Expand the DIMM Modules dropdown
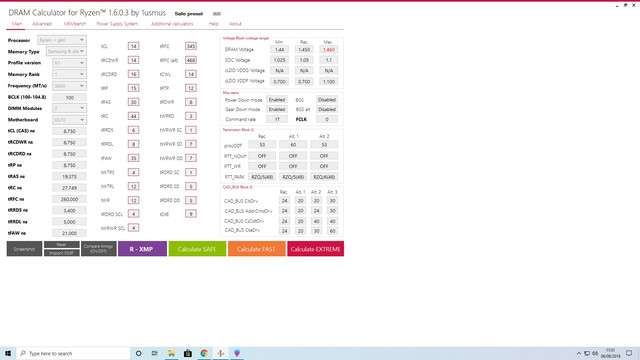 69,108
